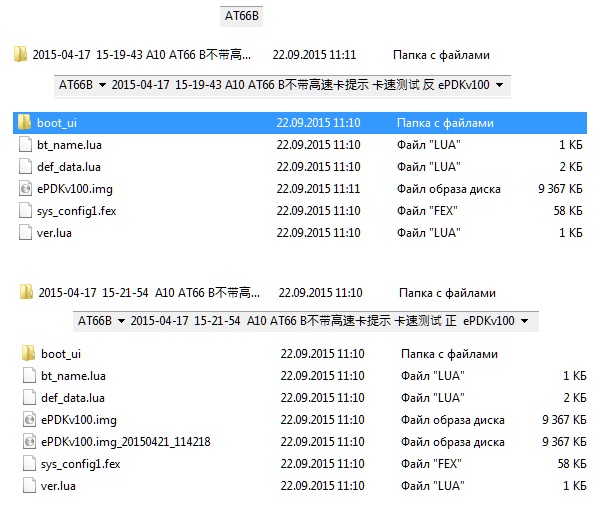Click the disk image icon for ePDKv100.img_20150421_114218

pos(29,442)
